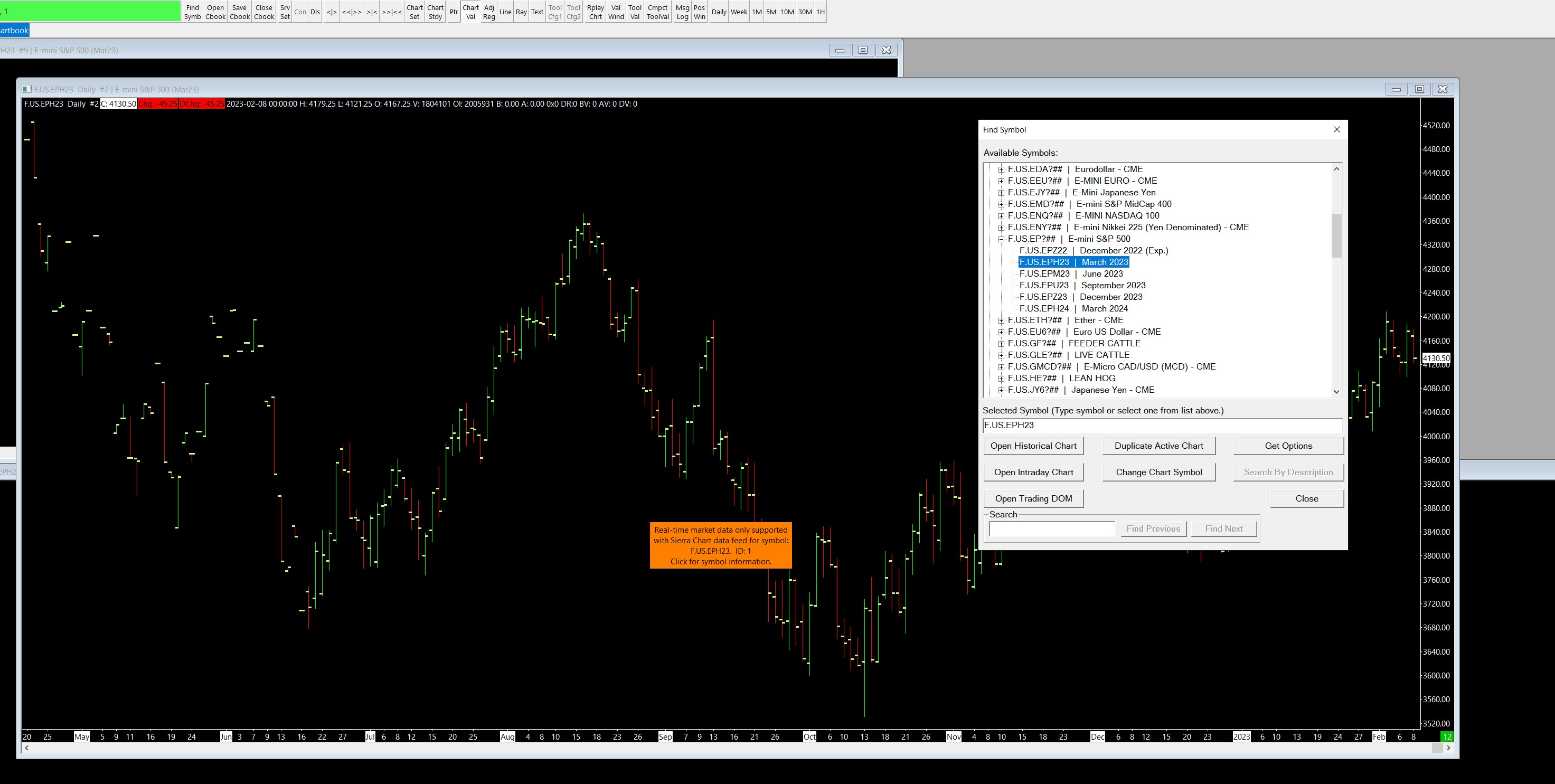Viewport: 1555px width, 784px height.
Task: Click the Open Historical Chart button
Action: pos(1033,446)
